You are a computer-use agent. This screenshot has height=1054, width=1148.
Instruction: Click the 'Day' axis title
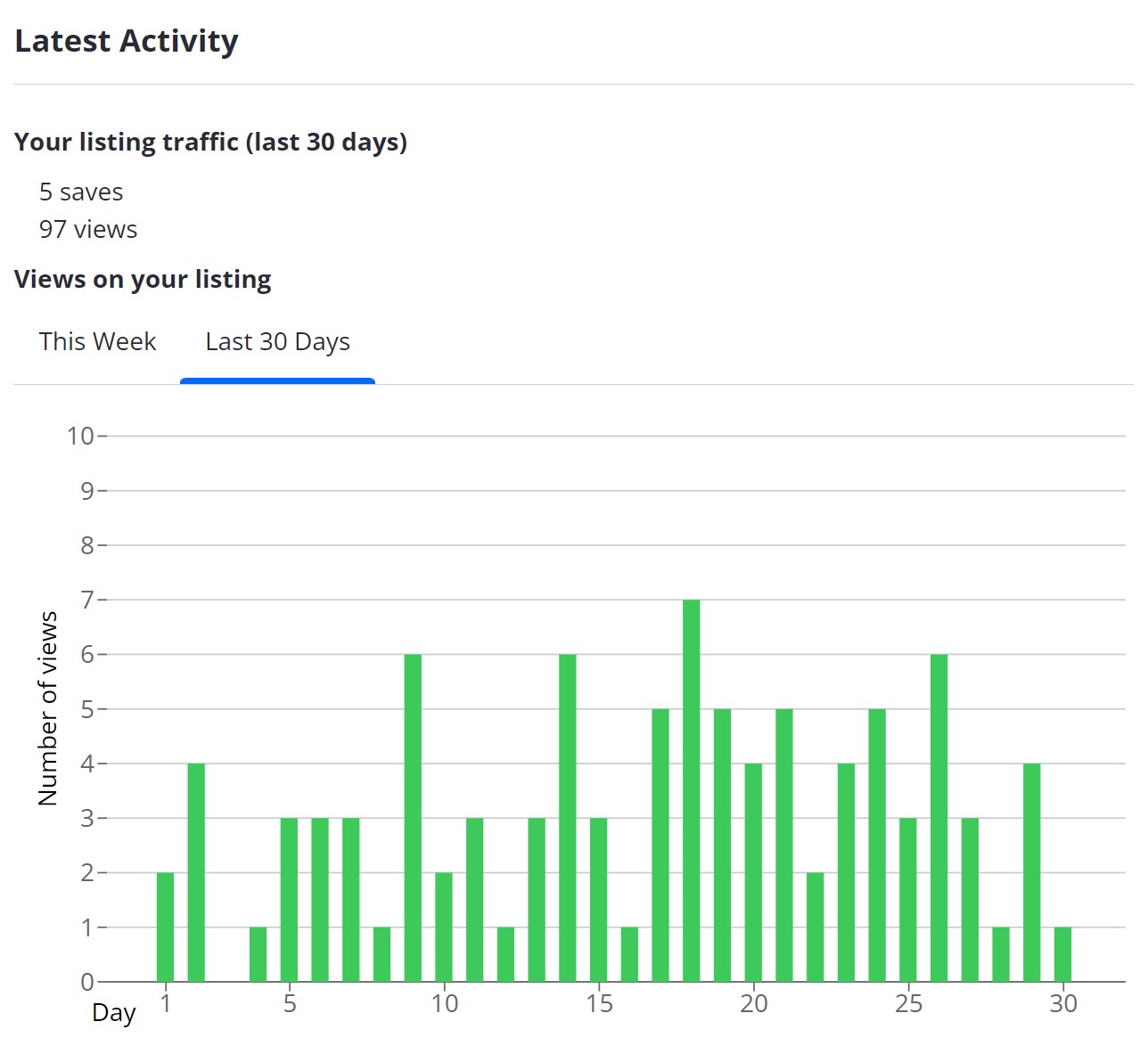point(114,1013)
